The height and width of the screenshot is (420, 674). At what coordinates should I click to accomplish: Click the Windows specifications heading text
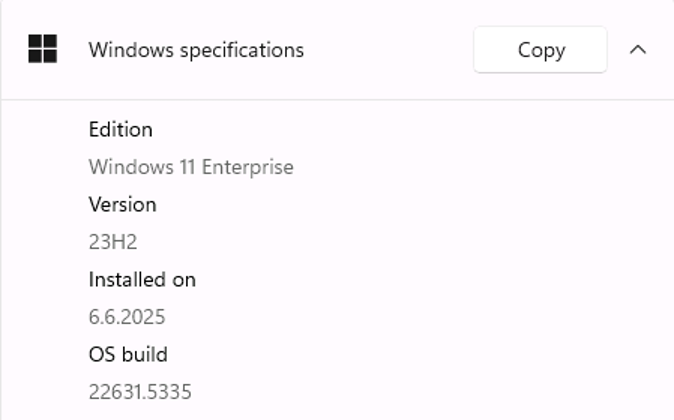click(x=196, y=50)
